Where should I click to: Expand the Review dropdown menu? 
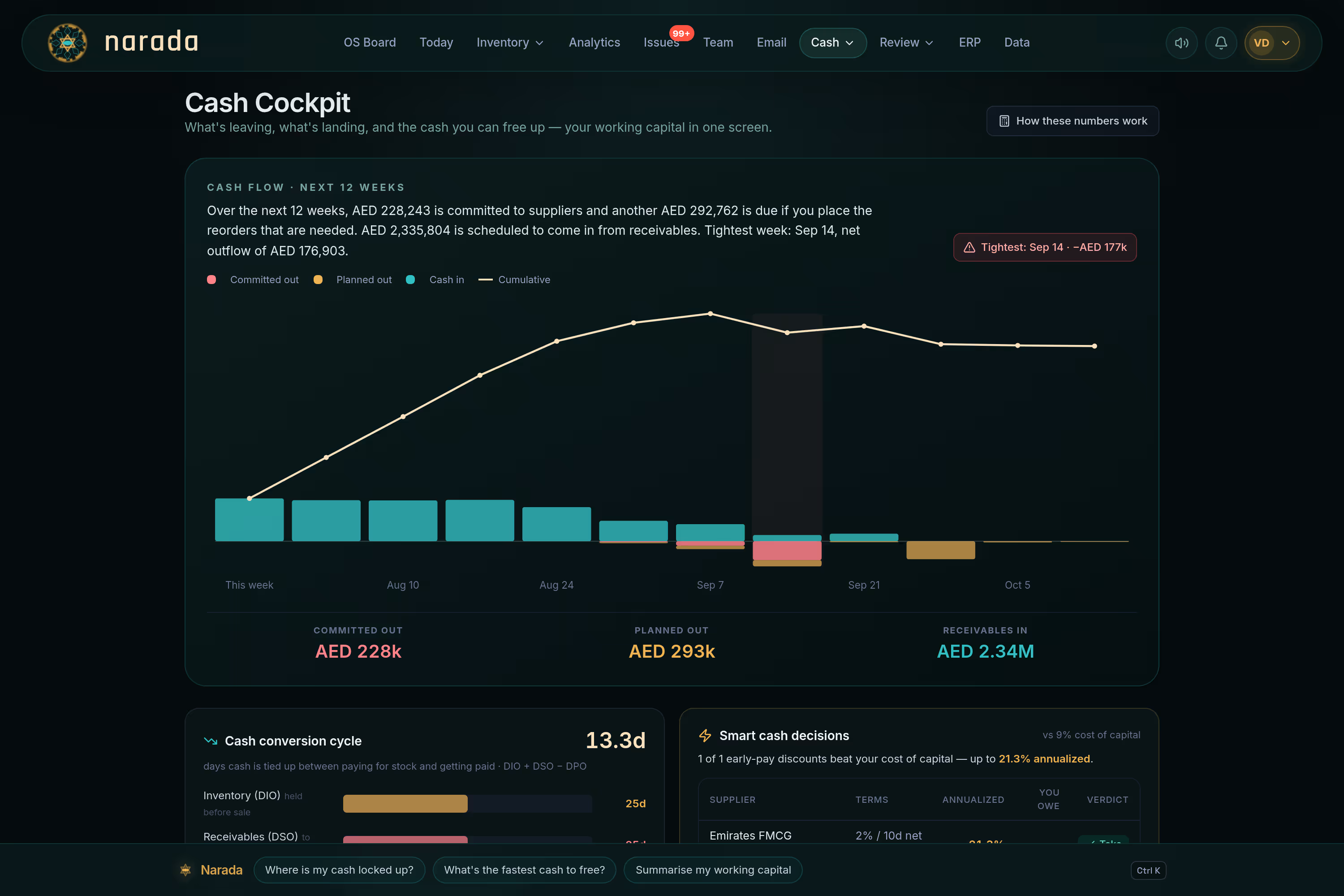click(x=906, y=43)
